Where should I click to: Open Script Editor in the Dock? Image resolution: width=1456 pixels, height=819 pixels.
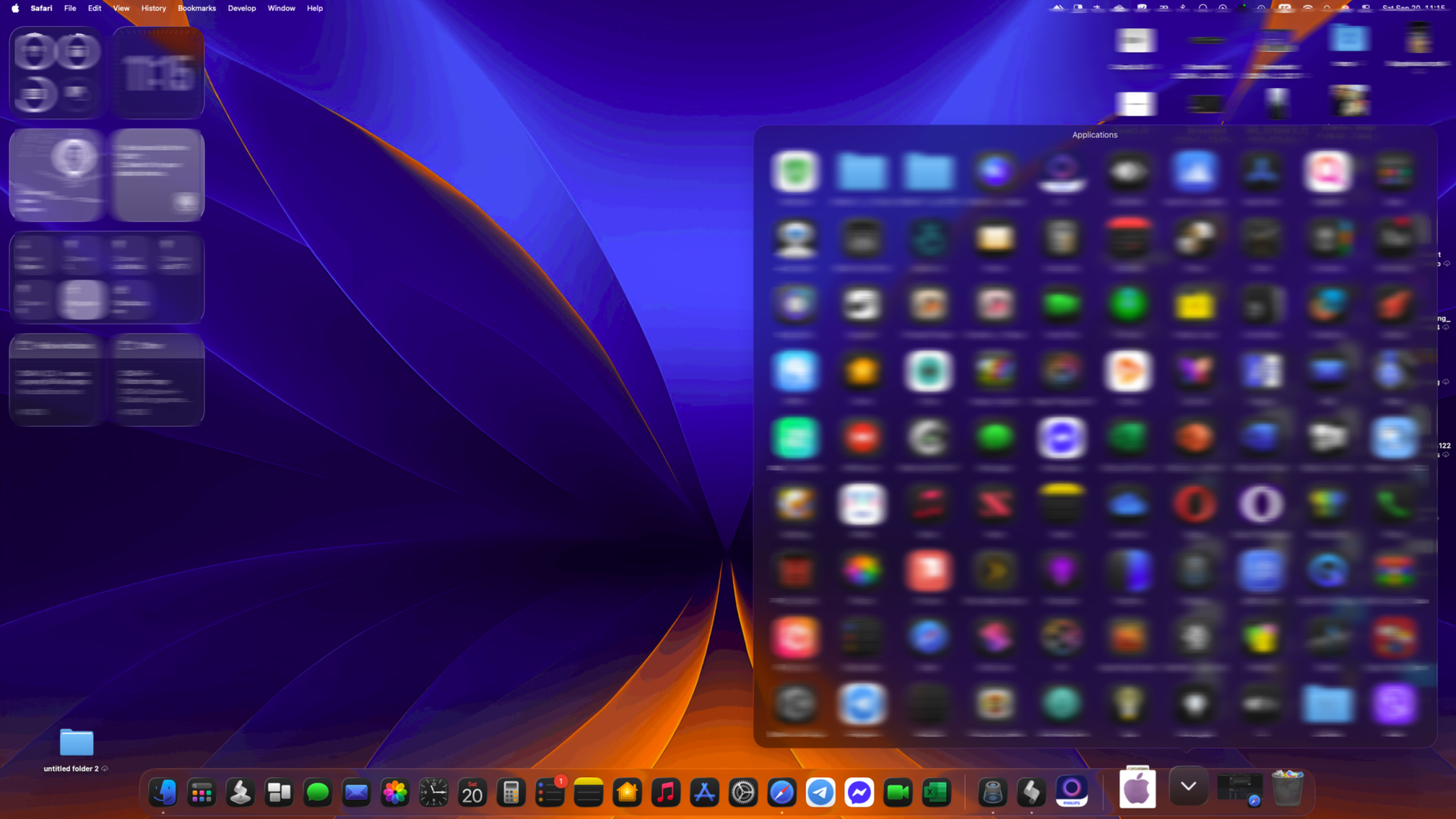(x=1032, y=792)
